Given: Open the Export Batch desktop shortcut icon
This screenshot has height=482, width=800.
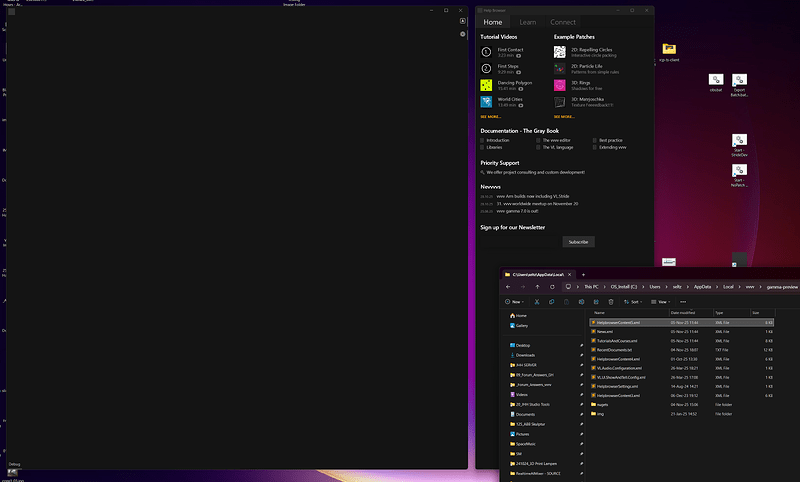Looking at the screenshot, I should (739, 80).
